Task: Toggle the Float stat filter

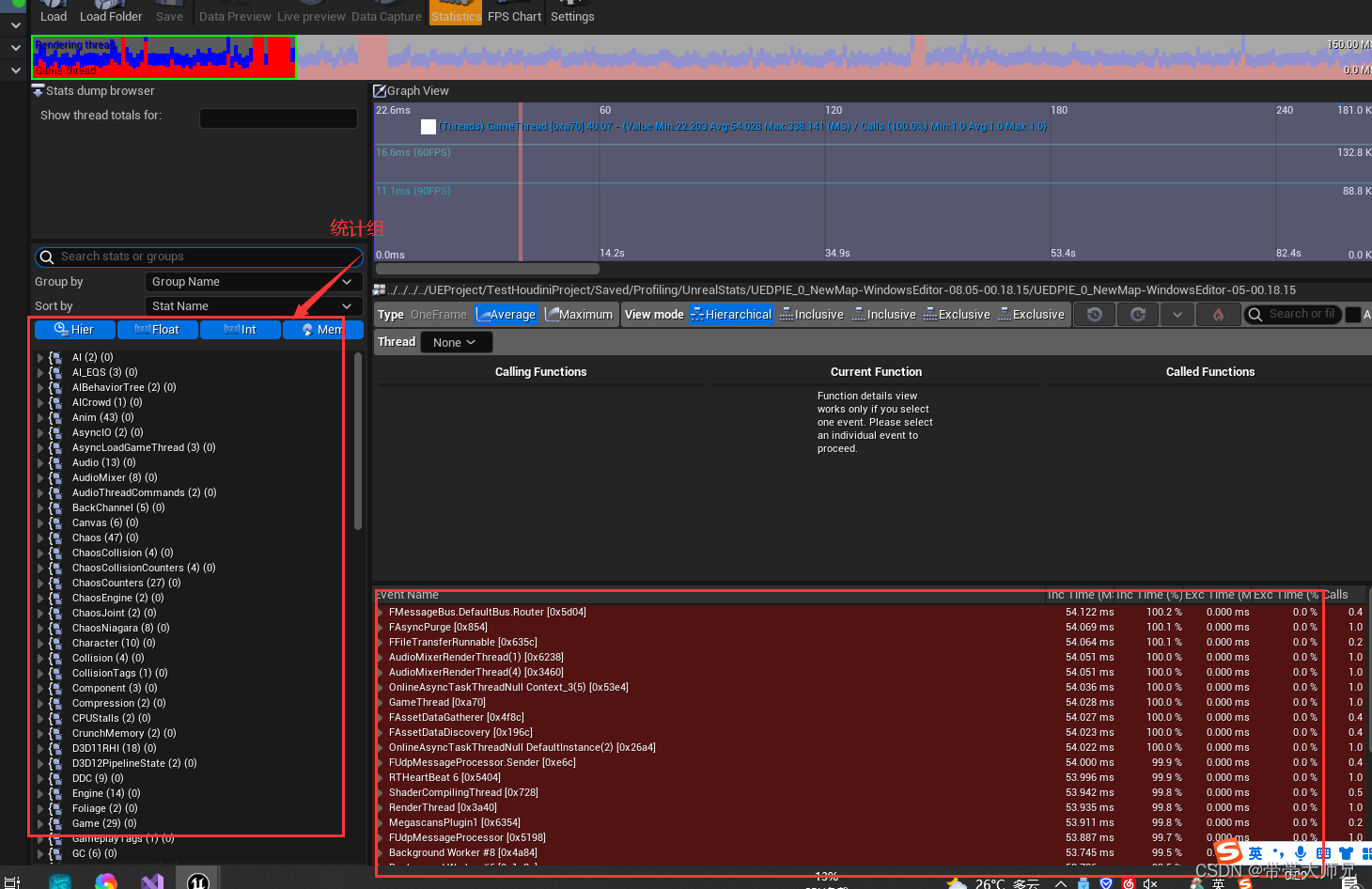Action: 158,330
